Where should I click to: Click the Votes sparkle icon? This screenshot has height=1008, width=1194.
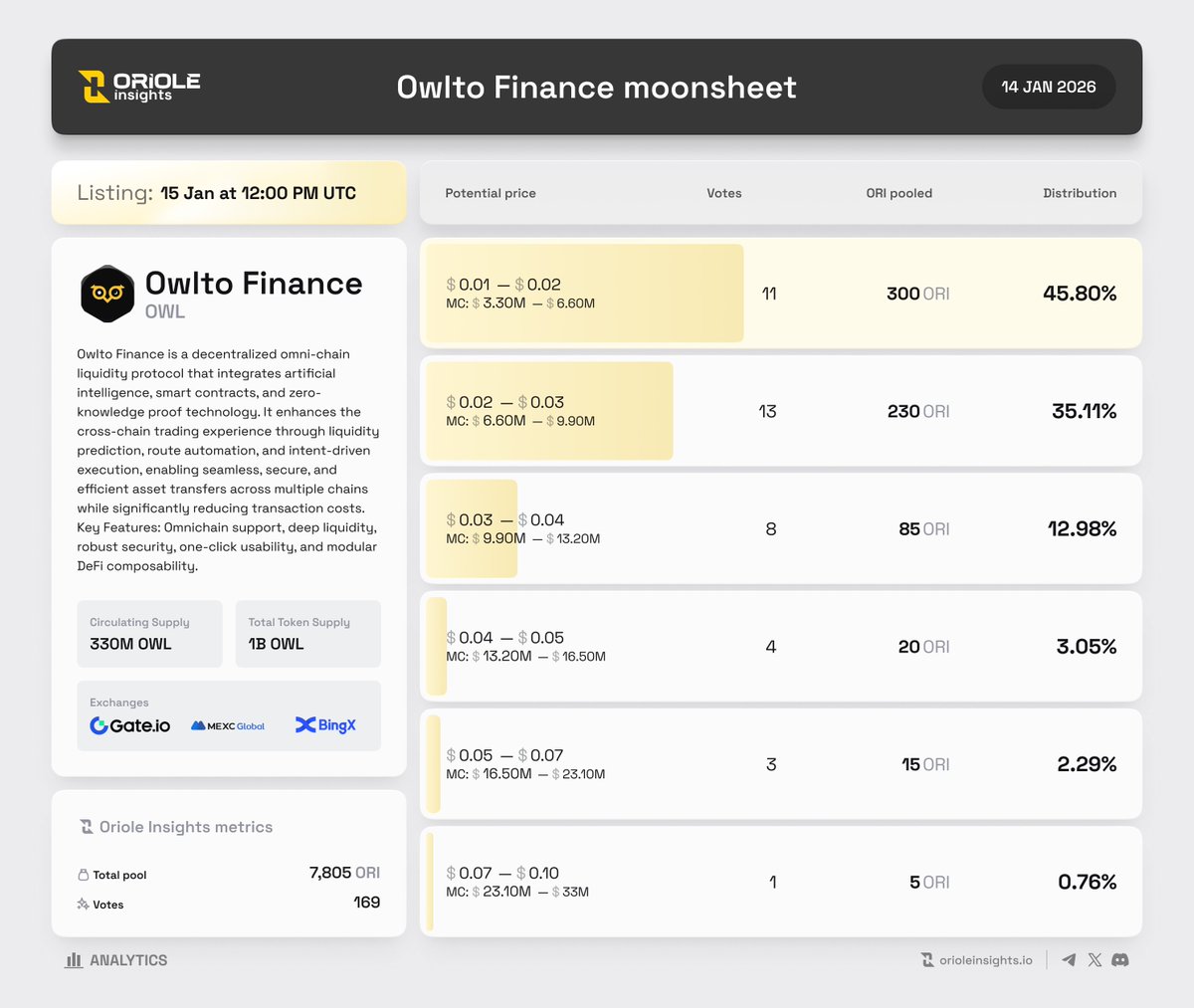pyautogui.click(x=83, y=905)
